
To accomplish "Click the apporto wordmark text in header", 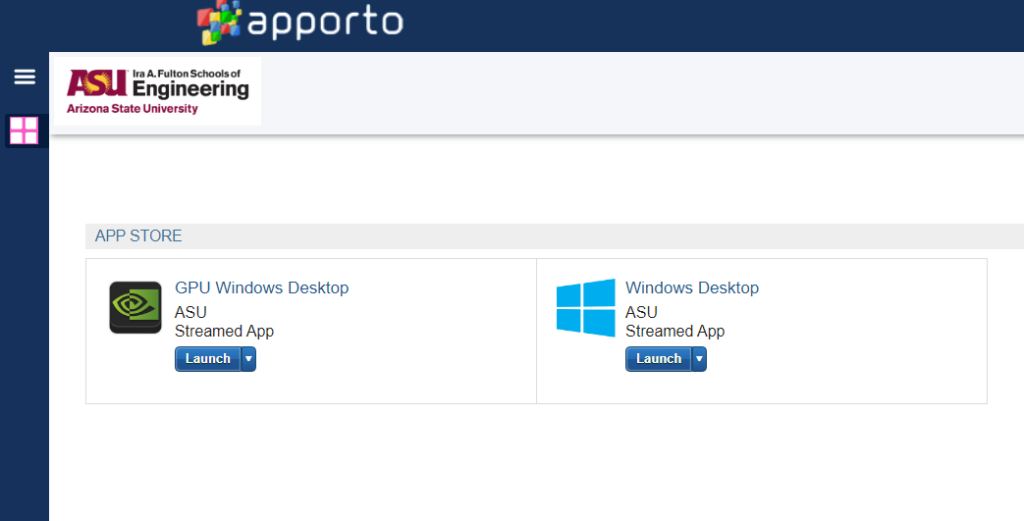I will point(325,22).
